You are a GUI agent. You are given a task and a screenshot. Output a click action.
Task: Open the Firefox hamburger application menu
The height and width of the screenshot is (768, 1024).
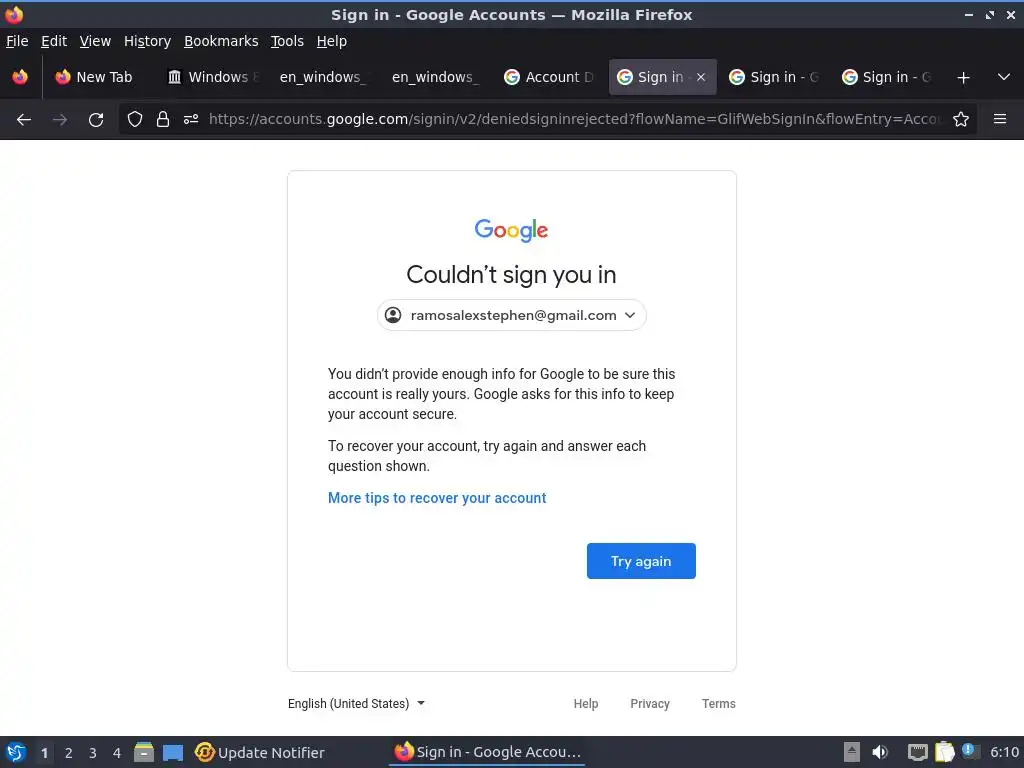(1000, 119)
